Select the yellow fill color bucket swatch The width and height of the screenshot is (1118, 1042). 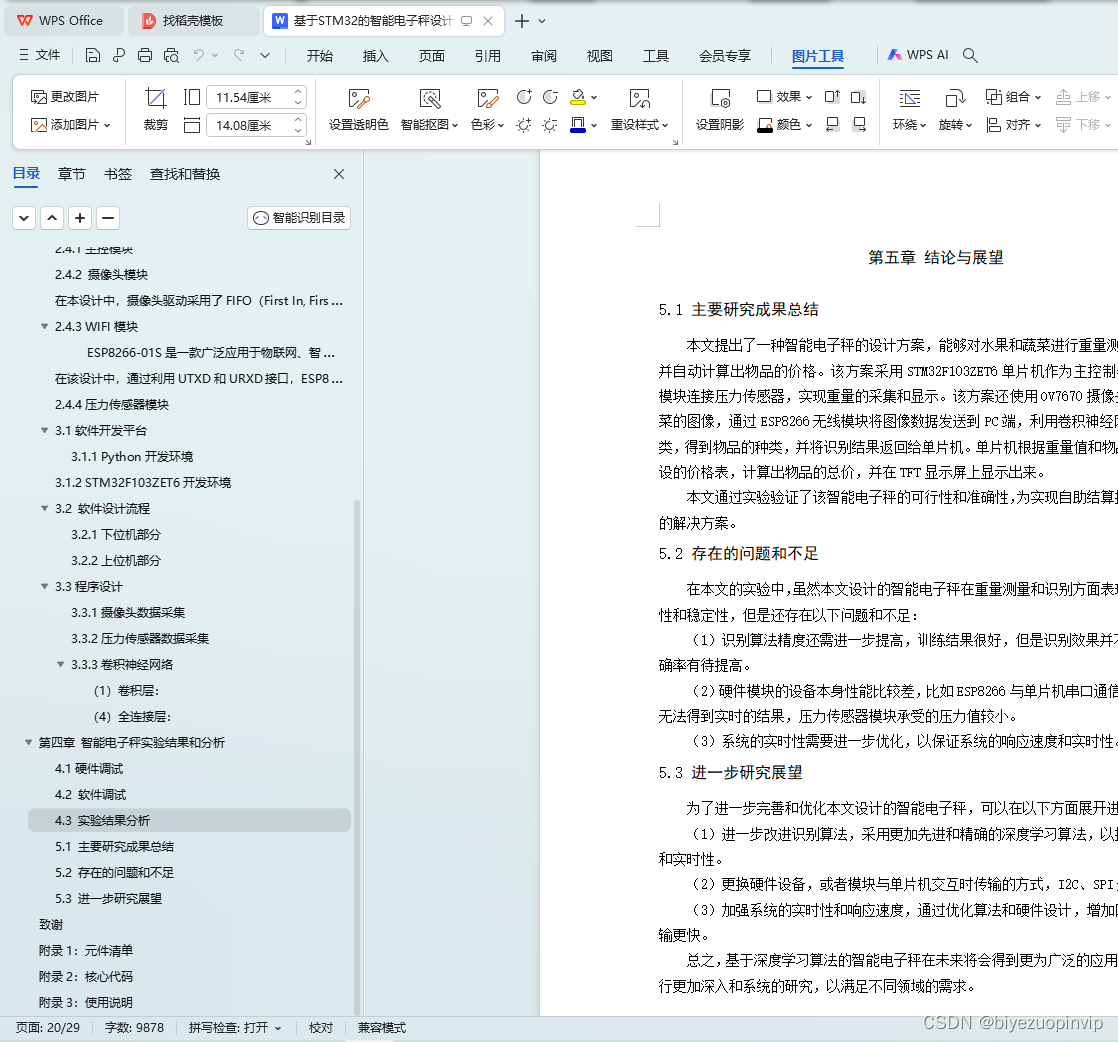(578, 96)
